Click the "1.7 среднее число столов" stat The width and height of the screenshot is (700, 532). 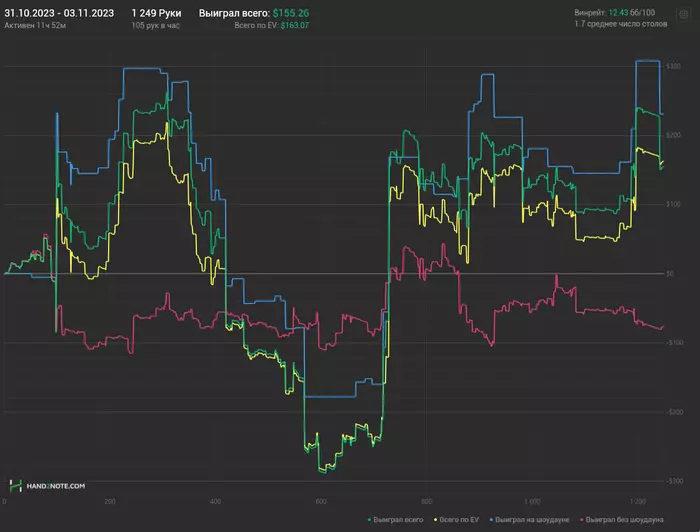[620, 24]
